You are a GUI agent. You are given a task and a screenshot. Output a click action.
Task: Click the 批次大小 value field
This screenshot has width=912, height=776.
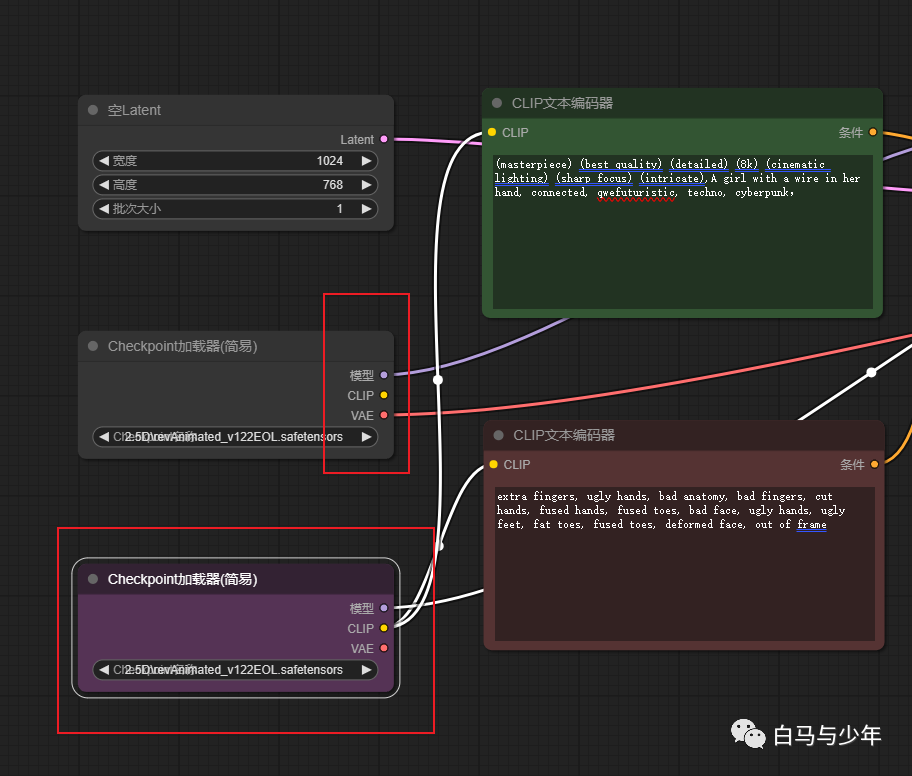point(235,209)
